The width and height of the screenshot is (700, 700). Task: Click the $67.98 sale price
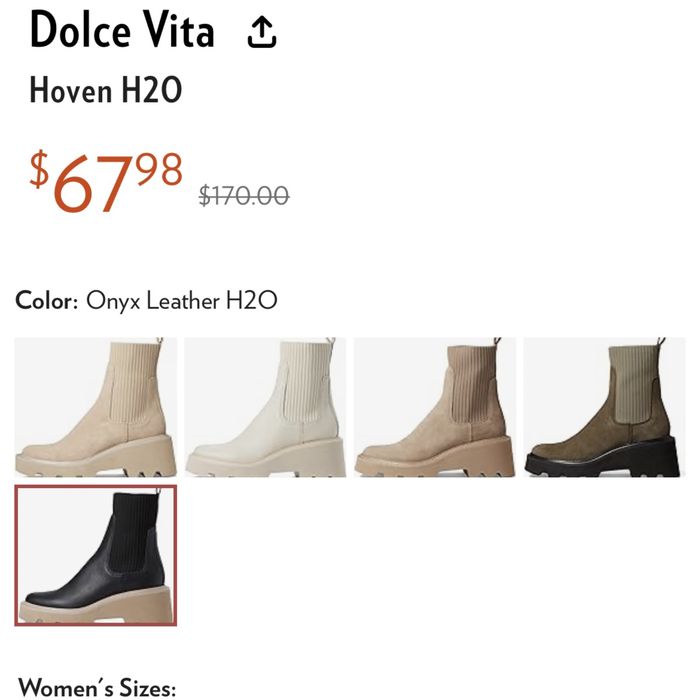(x=106, y=181)
